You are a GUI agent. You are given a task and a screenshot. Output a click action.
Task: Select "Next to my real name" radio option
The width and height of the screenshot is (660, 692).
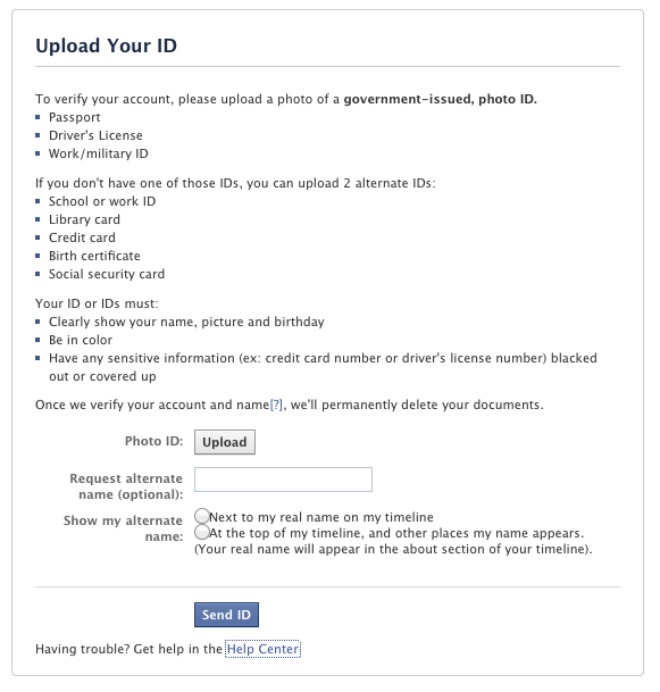202,516
